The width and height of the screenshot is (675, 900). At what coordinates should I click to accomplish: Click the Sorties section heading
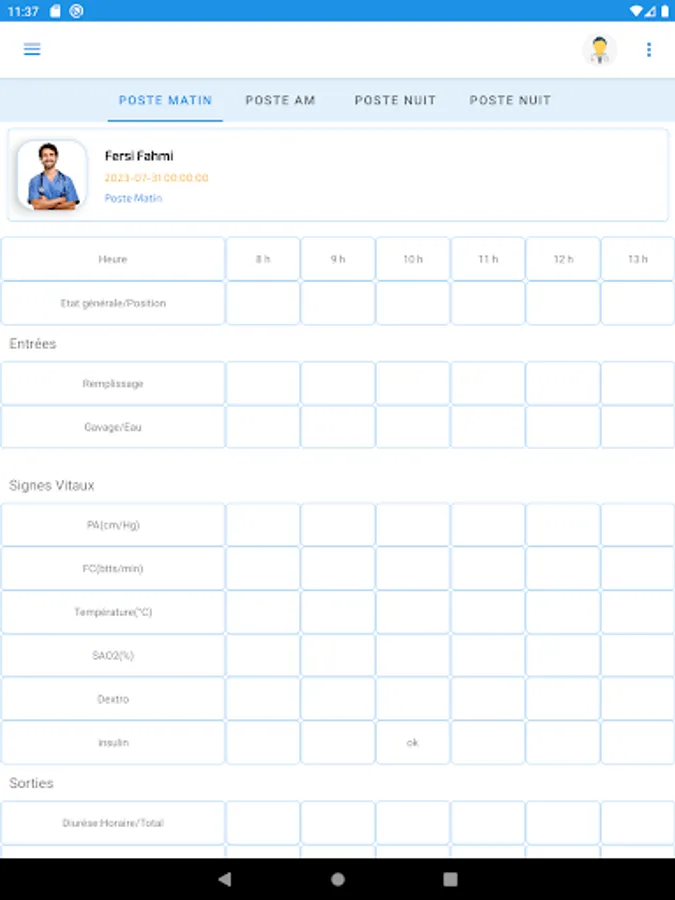click(32, 783)
